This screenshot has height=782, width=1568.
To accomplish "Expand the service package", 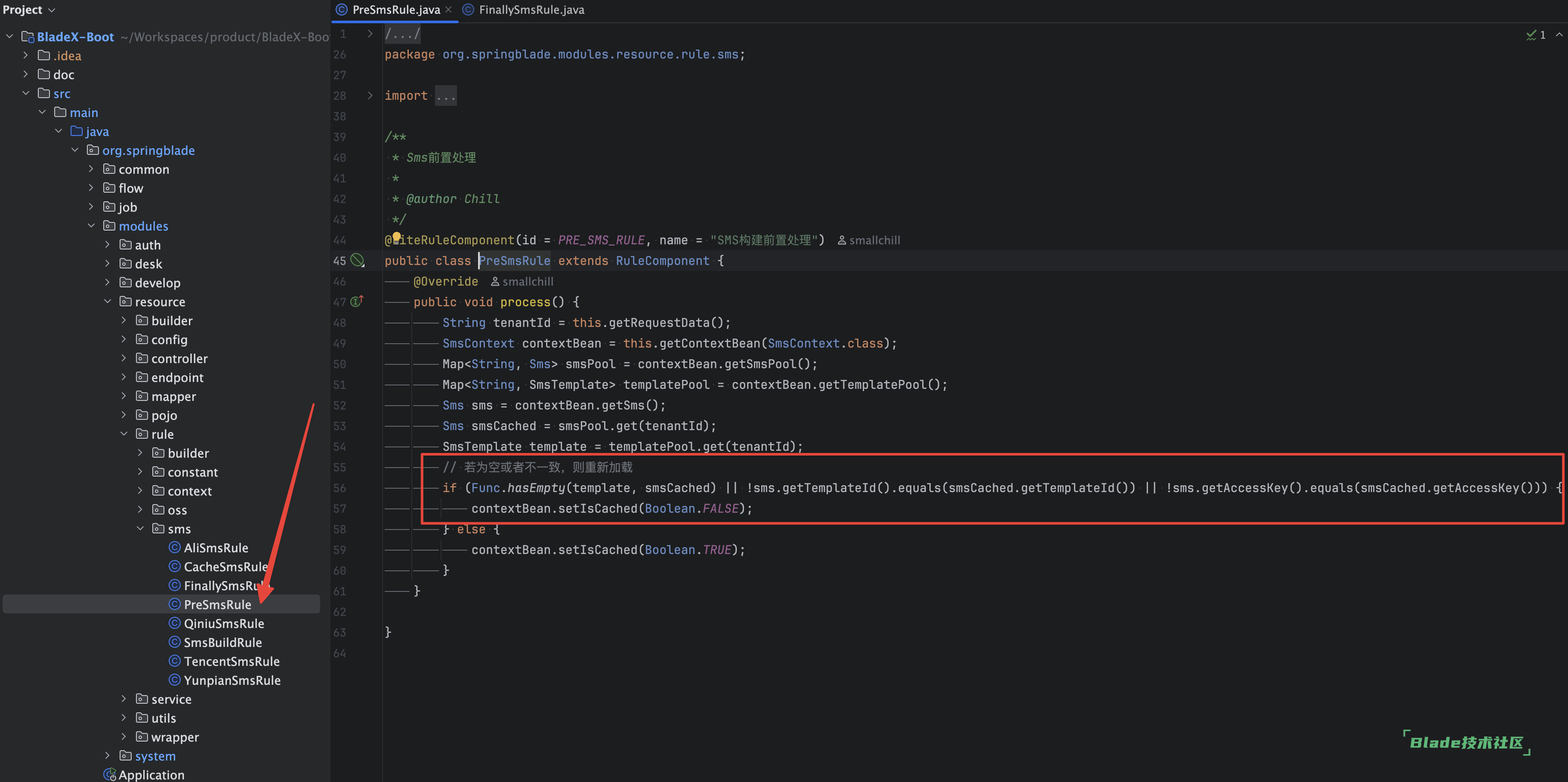I will [124, 698].
